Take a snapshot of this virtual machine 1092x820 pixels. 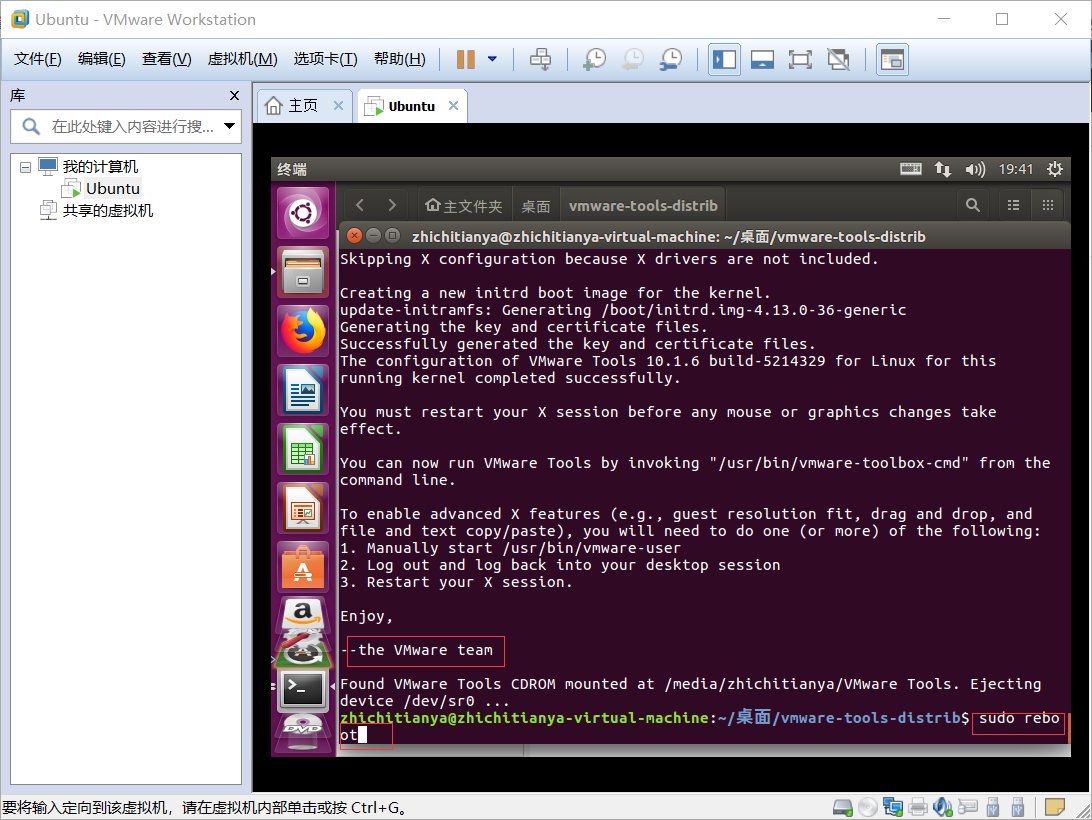pos(594,59)
